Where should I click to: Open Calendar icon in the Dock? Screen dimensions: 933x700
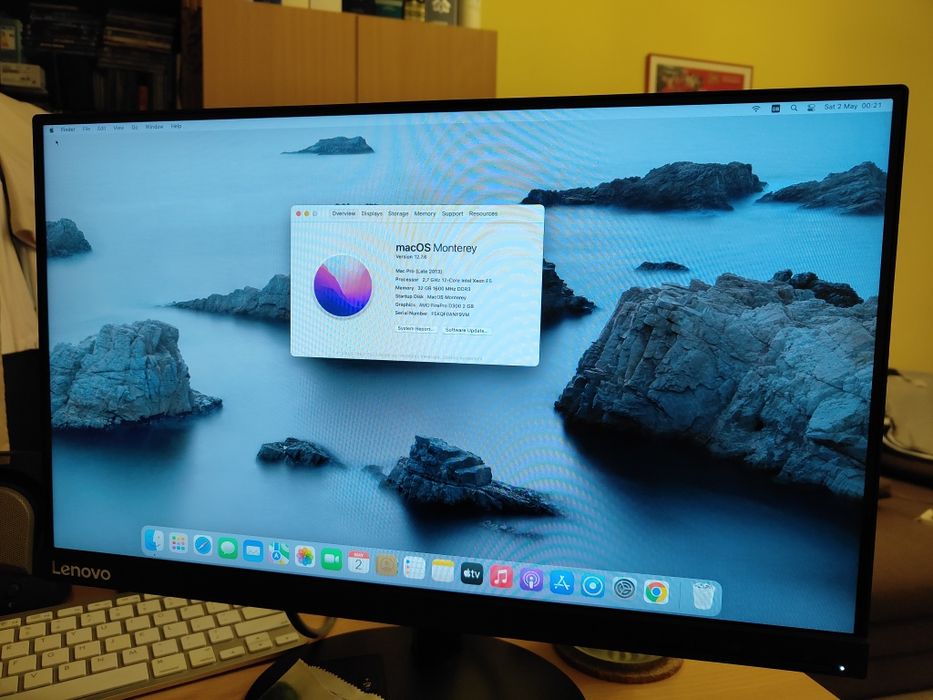click(x=358, y=562)
